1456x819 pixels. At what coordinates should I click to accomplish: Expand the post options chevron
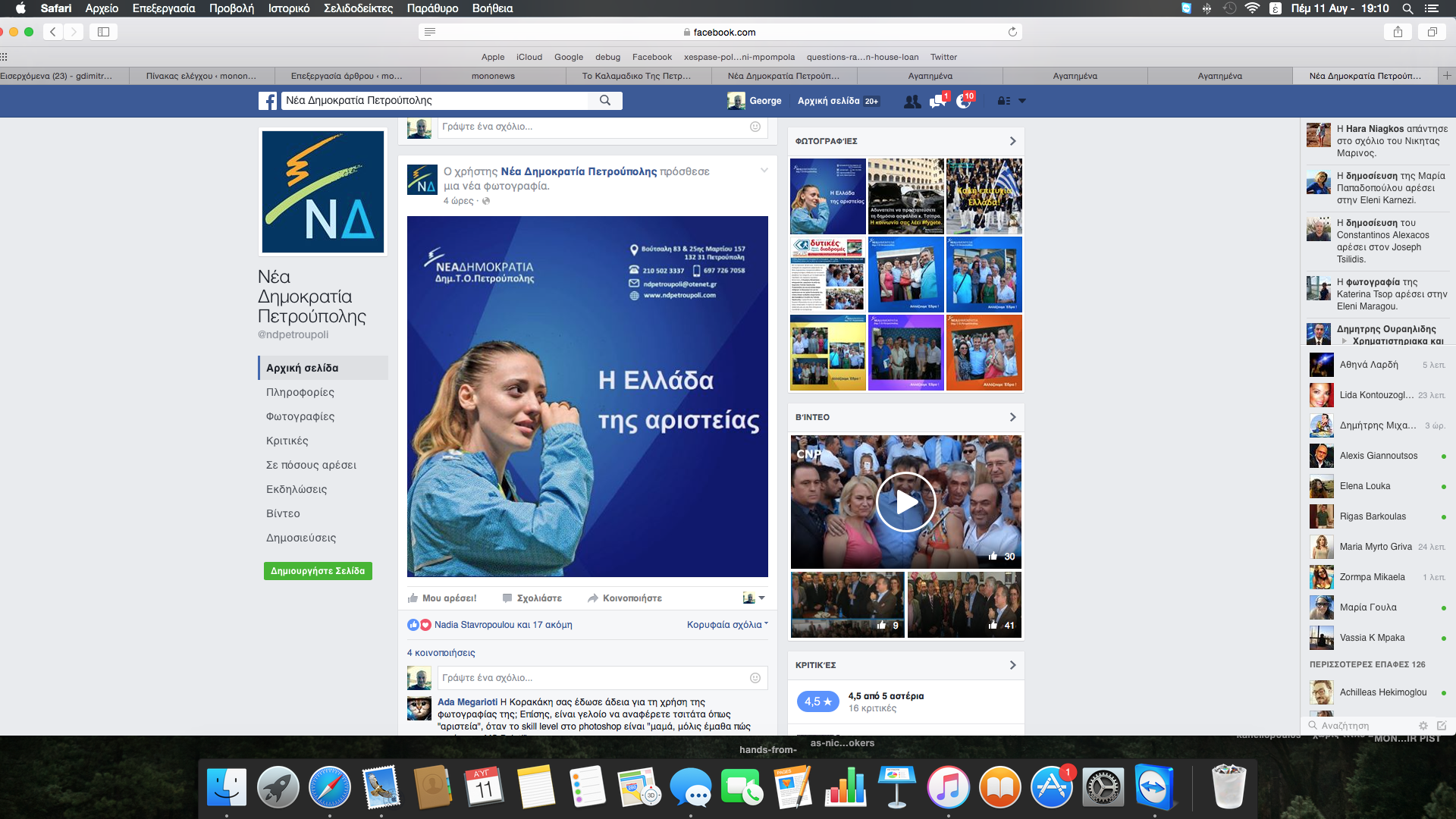coord(764,170)
